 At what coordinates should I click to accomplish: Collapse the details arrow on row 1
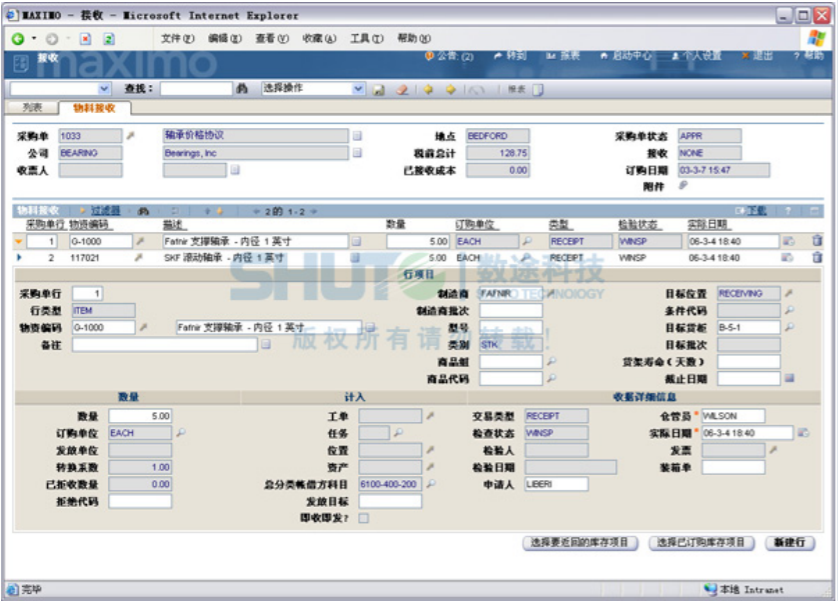tap(19, 241)
